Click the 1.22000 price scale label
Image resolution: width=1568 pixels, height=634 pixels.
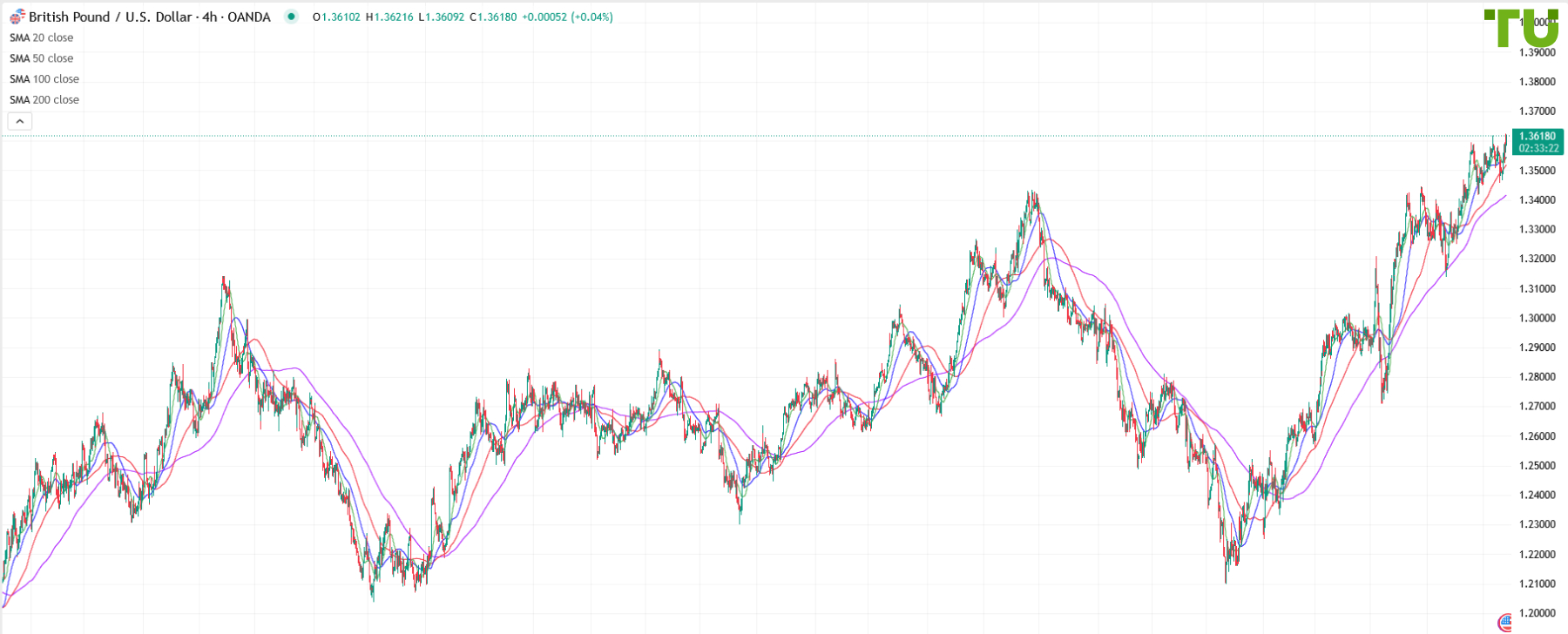pyautogui.click(x=1538, y=554)
